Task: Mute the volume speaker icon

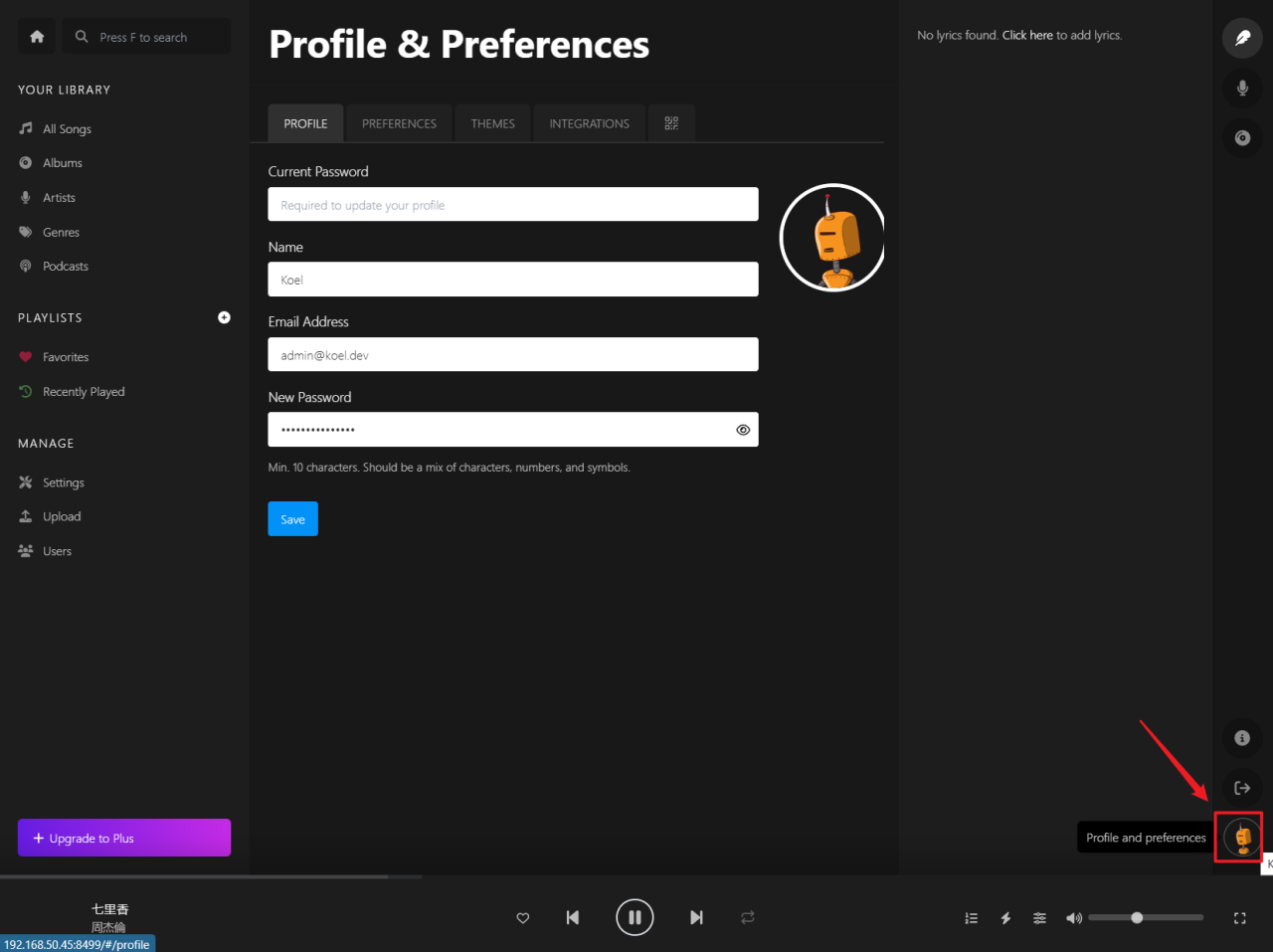Action: pos(1074,918)
